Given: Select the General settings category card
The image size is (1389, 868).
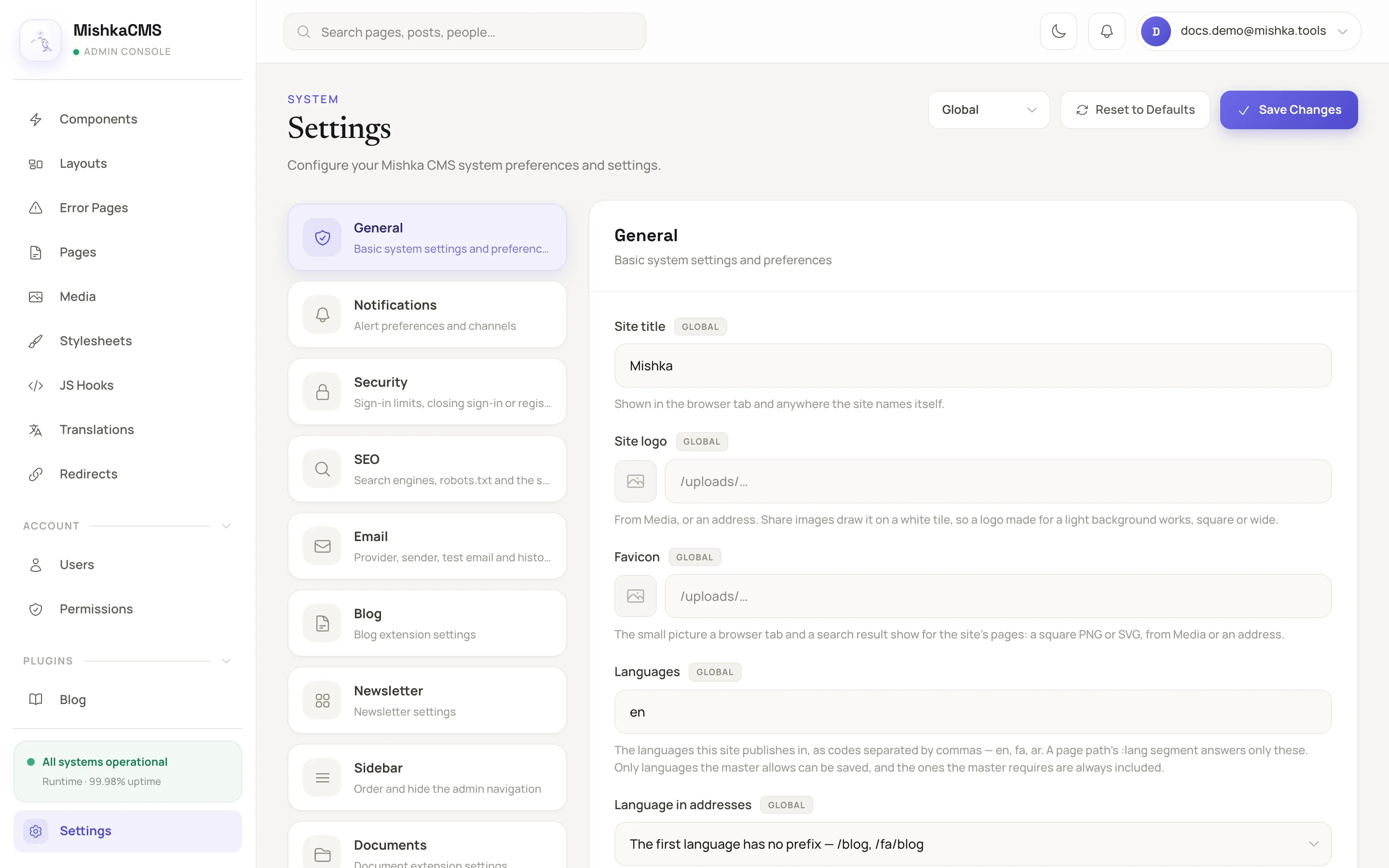Looking at the screenshot, I should pyautogui.click(x=427, y=237).
